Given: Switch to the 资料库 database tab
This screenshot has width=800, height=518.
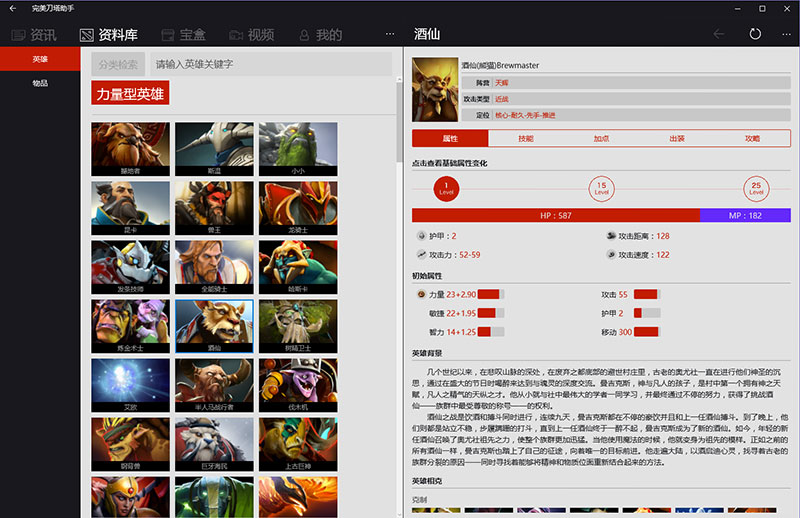Looking at the screenshot, I should tap(108, 35).
